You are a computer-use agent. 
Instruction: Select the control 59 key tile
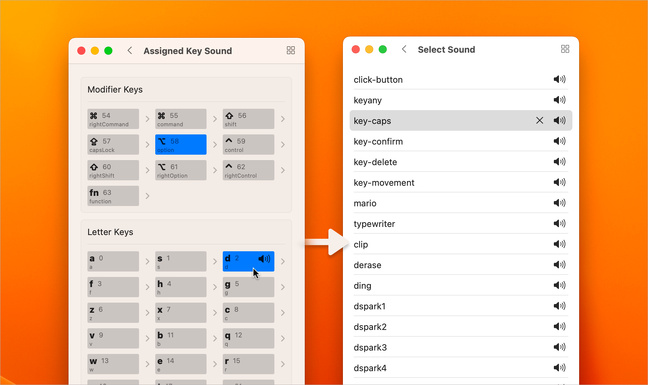click(x=248, y=145)
